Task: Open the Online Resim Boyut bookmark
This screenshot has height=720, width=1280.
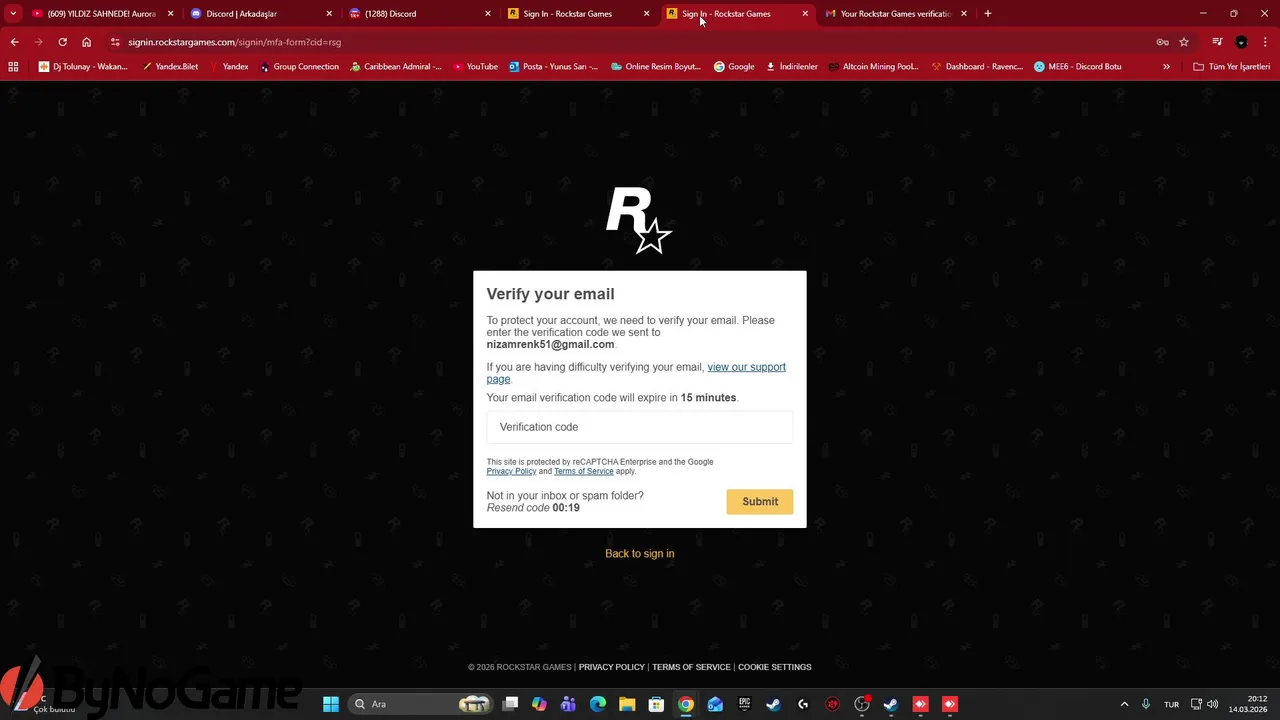Action: [x=655, y=67]
